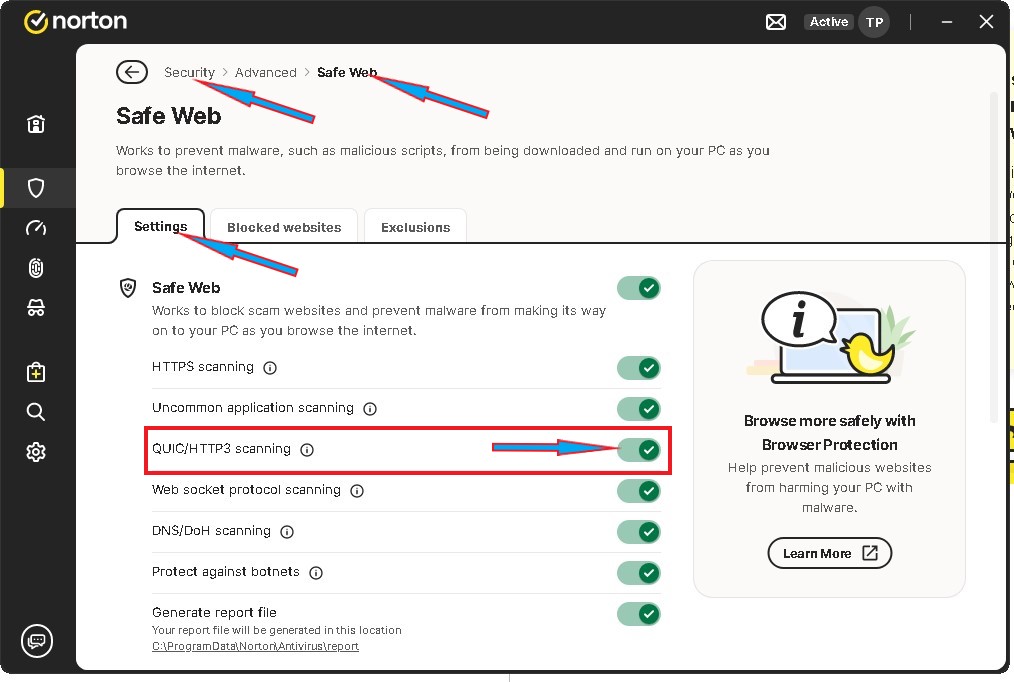1014x682 pixels.
Task: Open the mail notifications envelope icon
Action: pyautogui.click(x=777, y=22)
